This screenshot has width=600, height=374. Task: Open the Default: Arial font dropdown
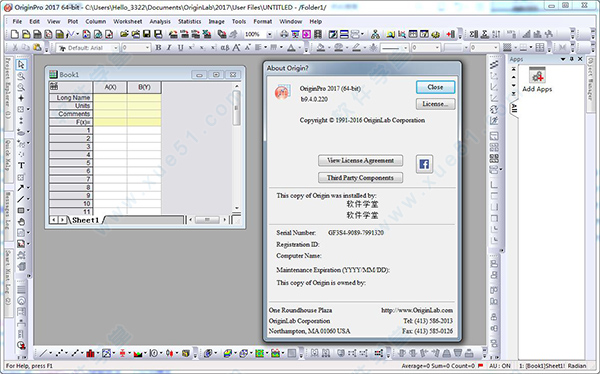[x=116, y=48]
